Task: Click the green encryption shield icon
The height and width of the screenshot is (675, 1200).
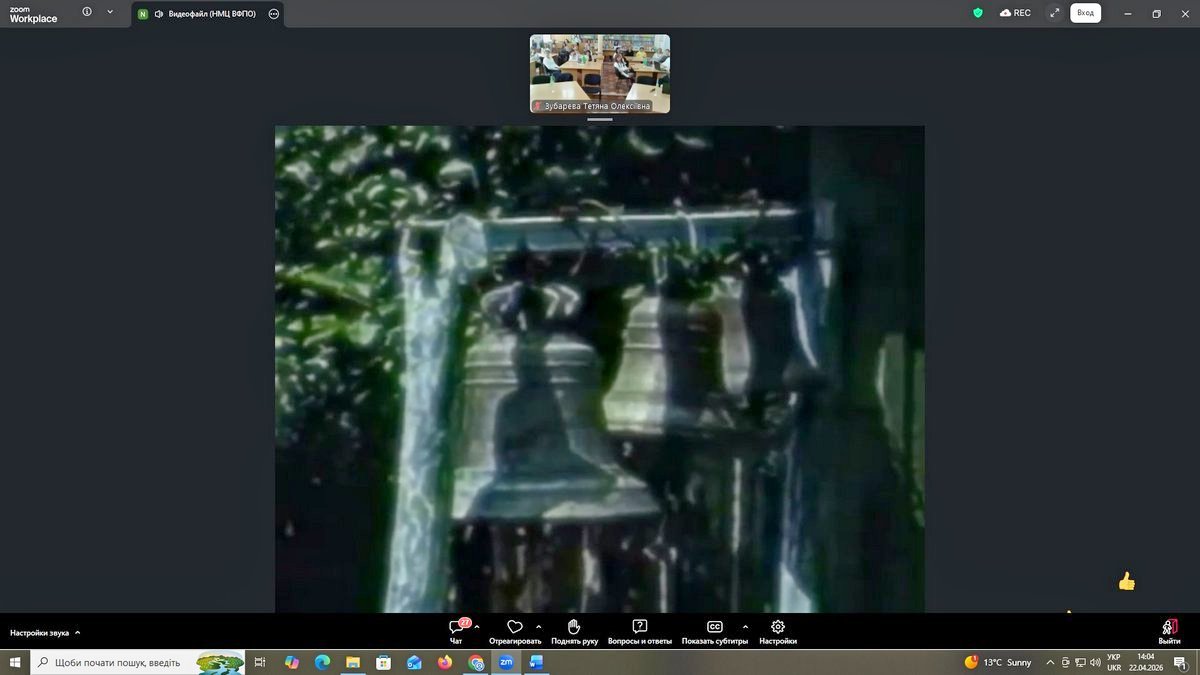Action: [978, 13]
